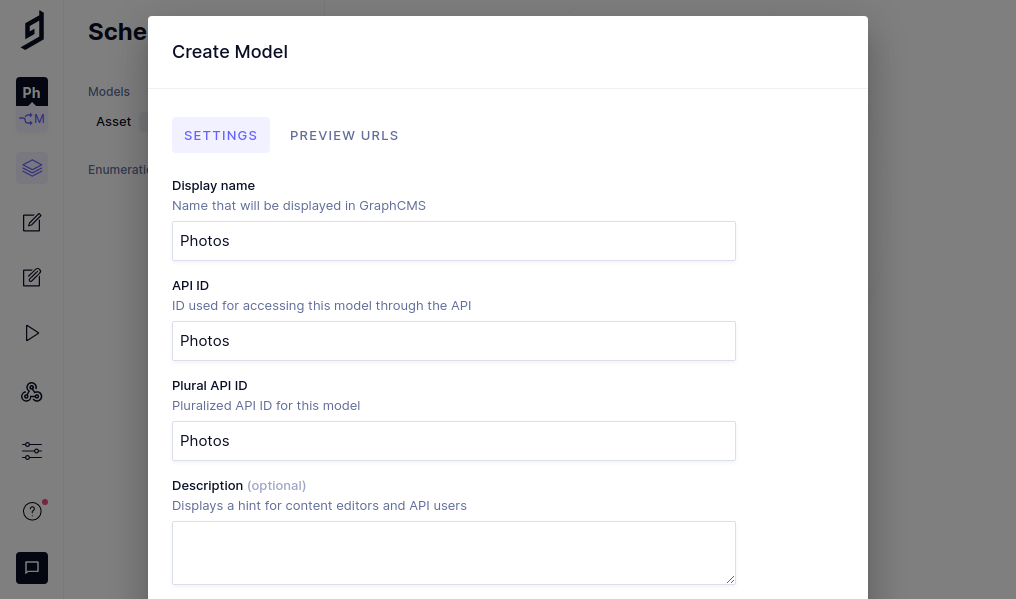
Task: Click the Plural API ID field
Action: (454, 441)
